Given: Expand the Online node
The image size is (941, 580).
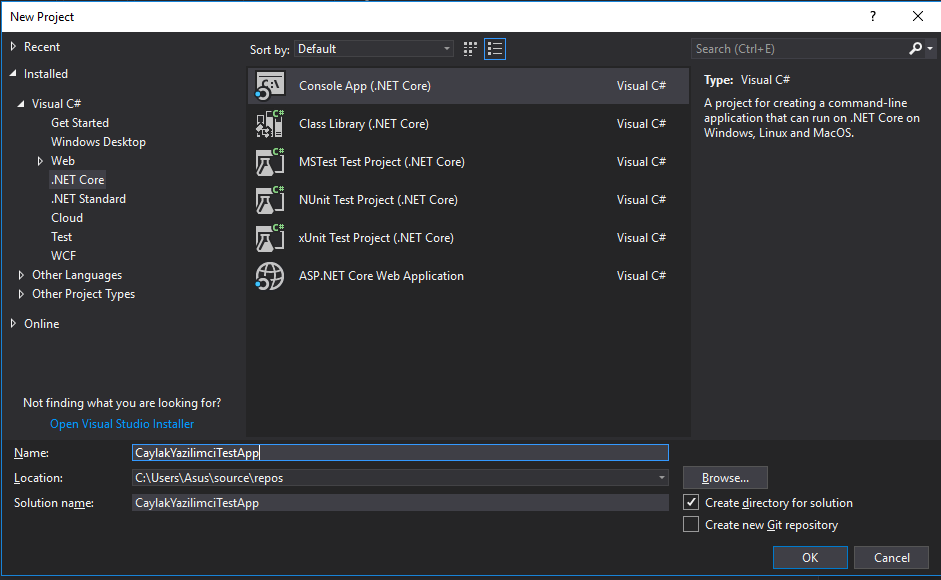Looking at the screenshot, I should 13,324.
